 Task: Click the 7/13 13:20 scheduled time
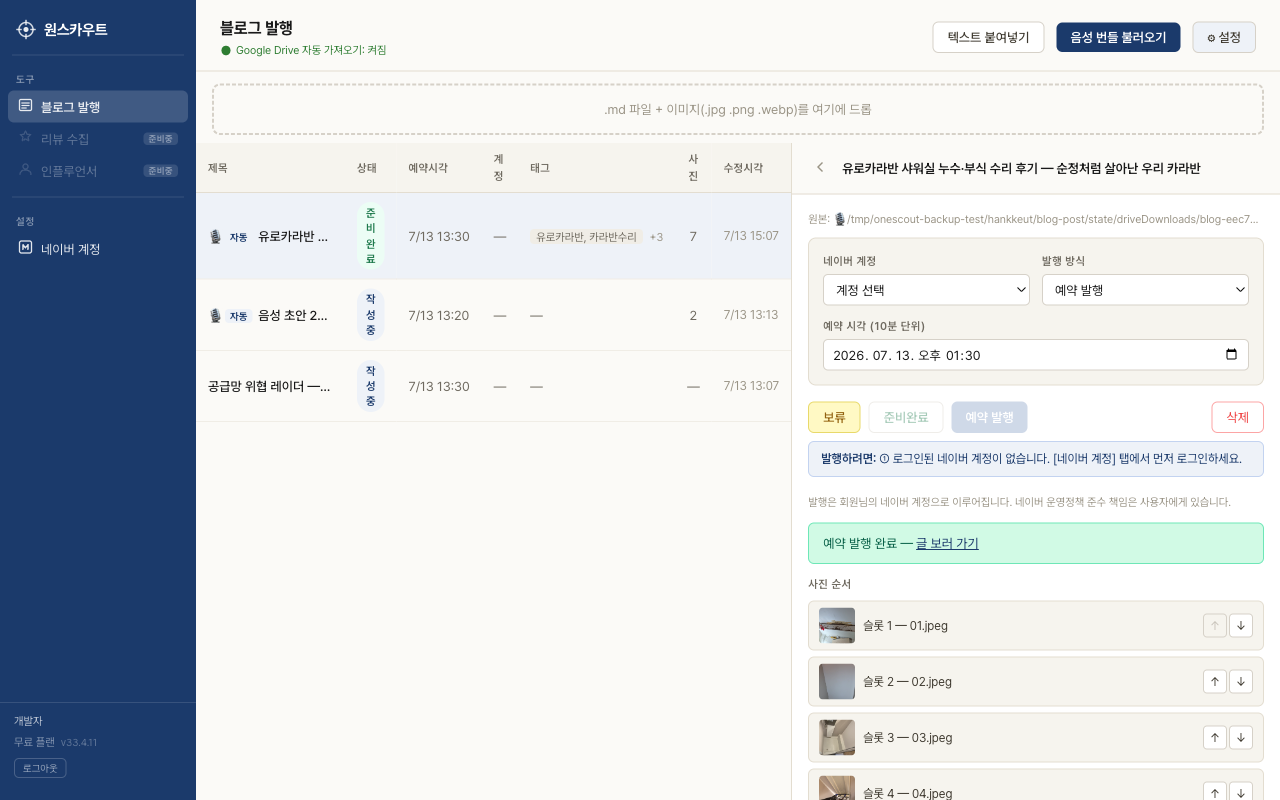439,315
